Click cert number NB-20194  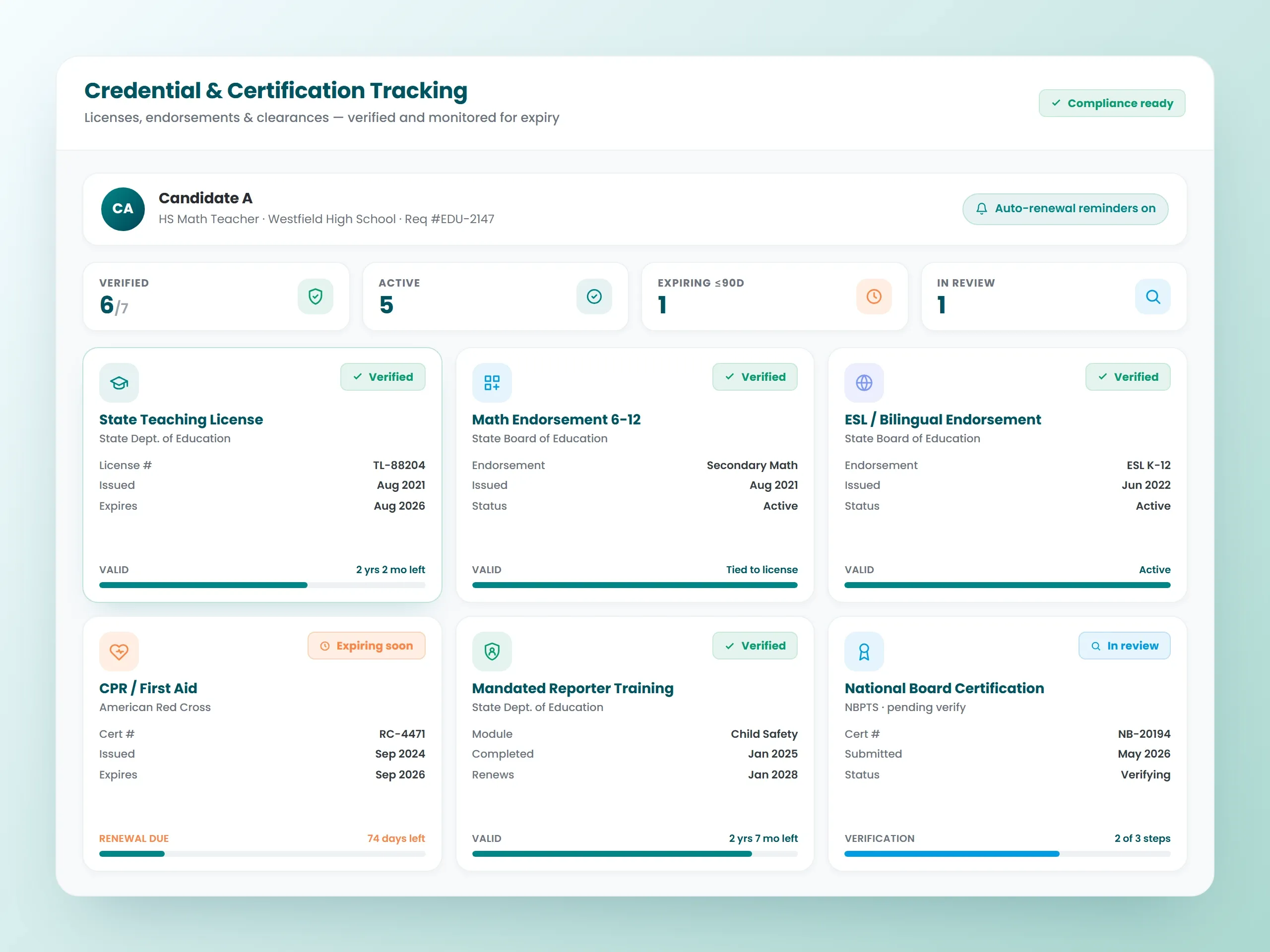click(x=1143, y=734)
